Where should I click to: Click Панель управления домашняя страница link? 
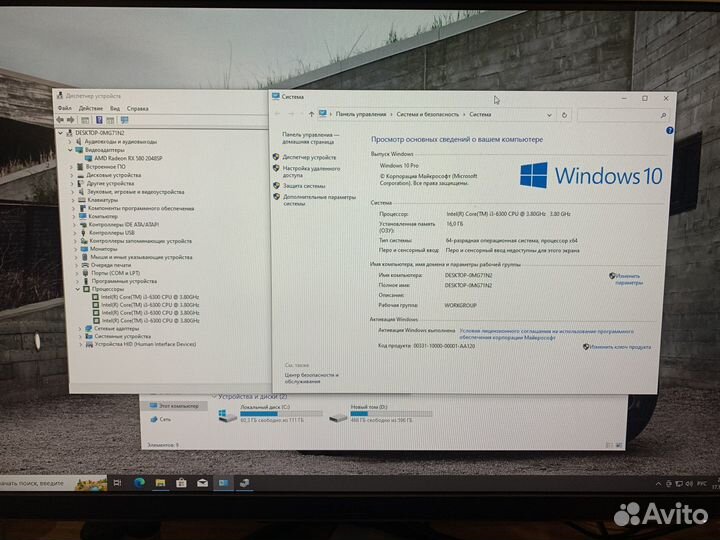pos(310,138)
